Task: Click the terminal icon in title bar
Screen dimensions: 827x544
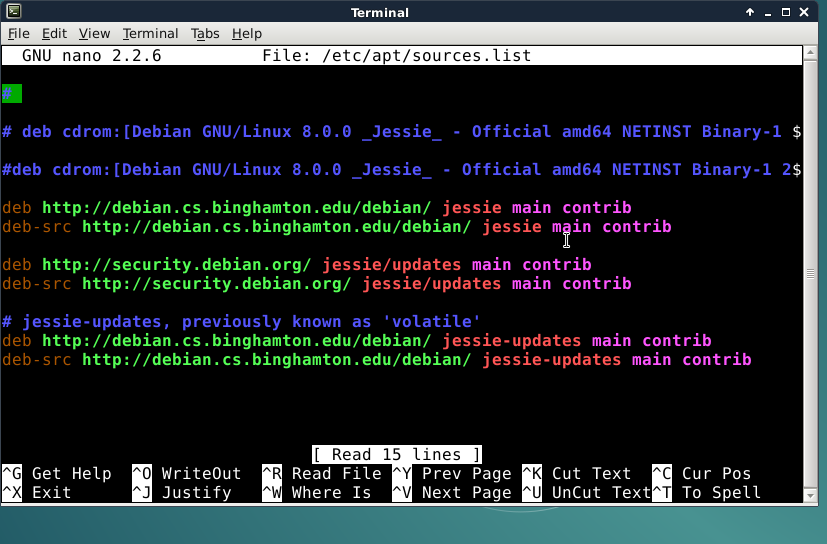Action: click(x=14, y=11)
